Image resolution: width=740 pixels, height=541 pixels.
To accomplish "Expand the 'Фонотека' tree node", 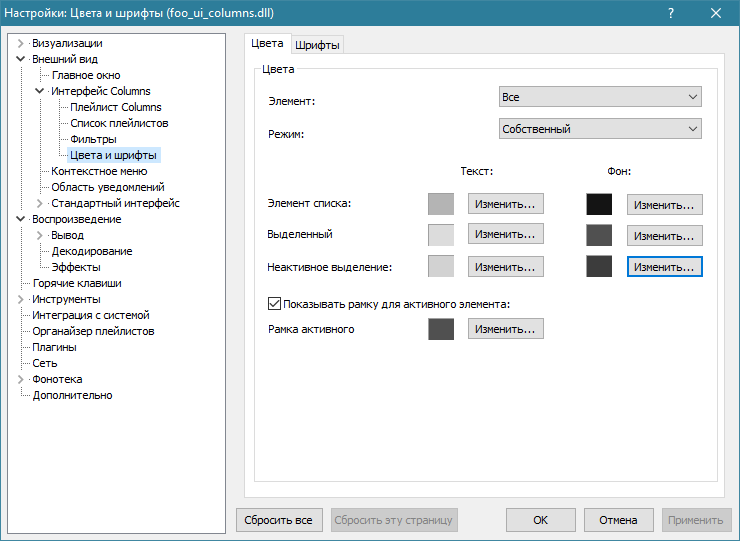I will 22,379.
